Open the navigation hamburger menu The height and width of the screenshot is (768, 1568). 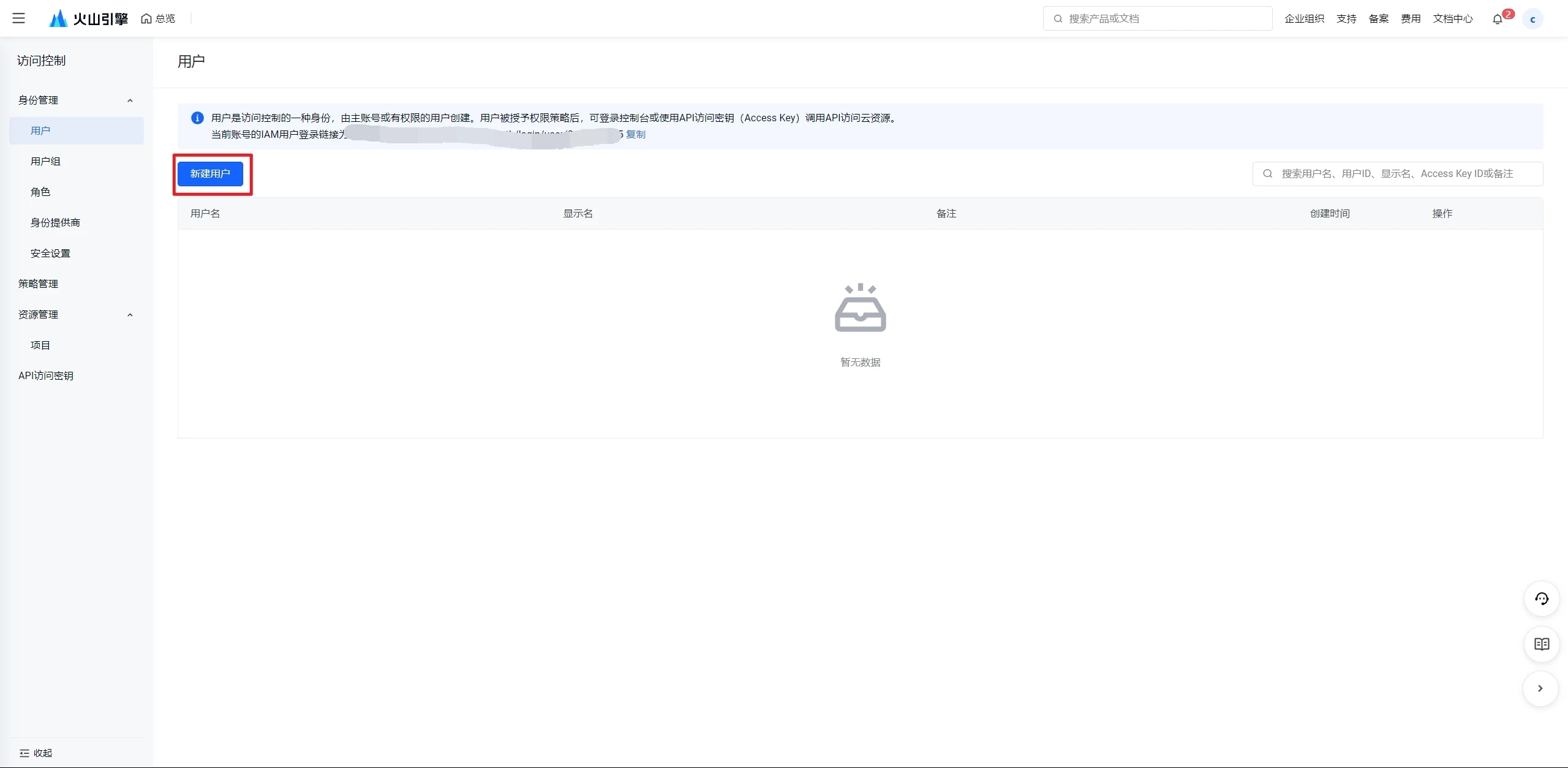pyautogui.click(x=19, y=18)
